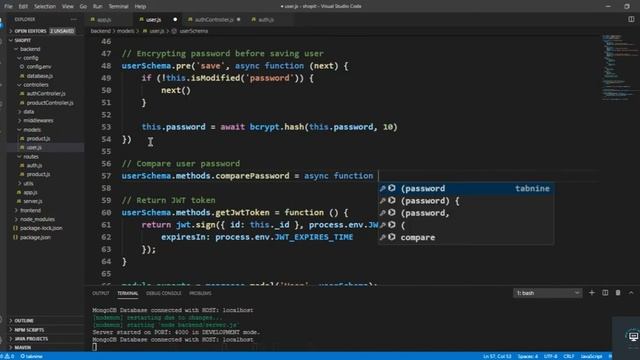Switch to the auth.js editor tab
The image size is (640, 360).
pos(265,20)
